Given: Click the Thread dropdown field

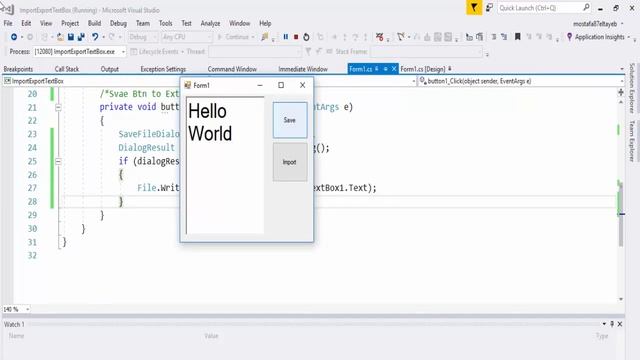Looking at the screenshot, I should coord(255,52).
